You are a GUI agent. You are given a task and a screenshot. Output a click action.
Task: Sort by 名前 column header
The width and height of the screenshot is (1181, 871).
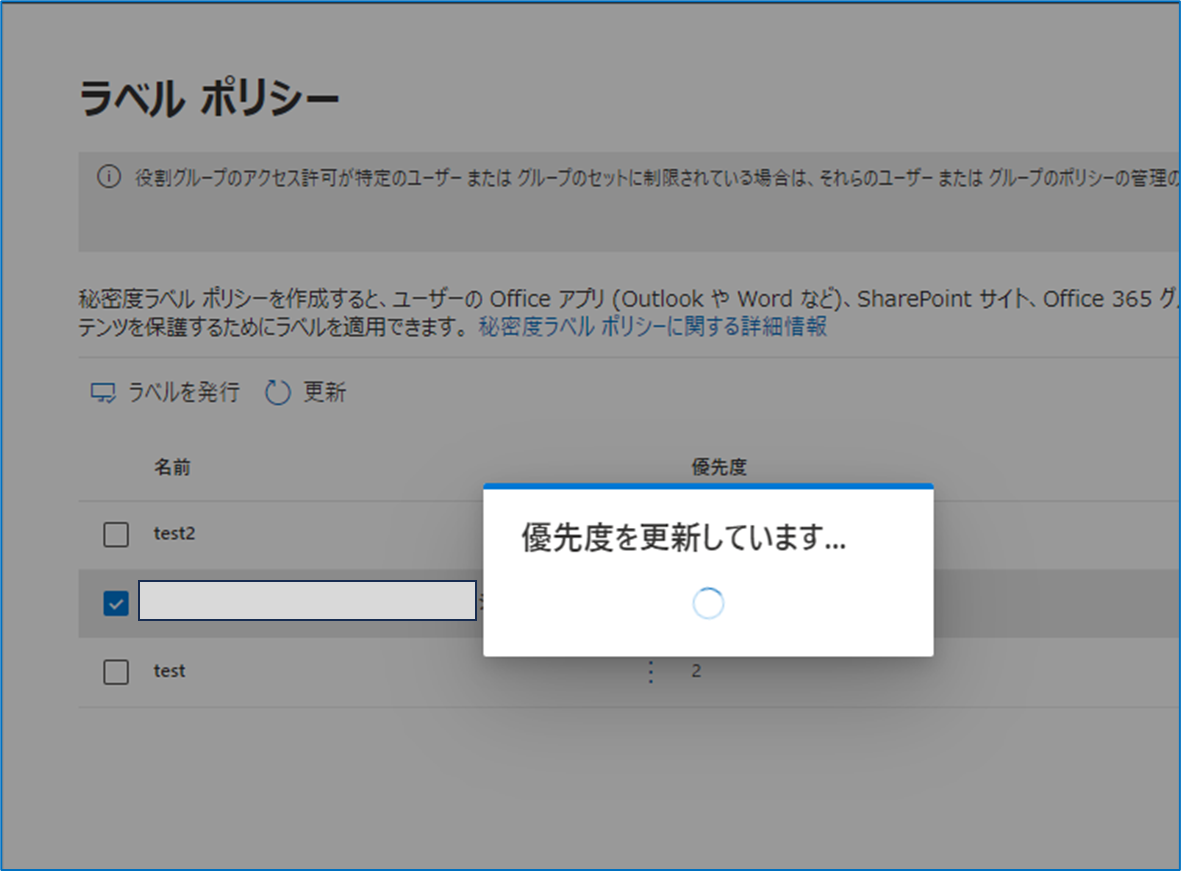pos(172,467)
